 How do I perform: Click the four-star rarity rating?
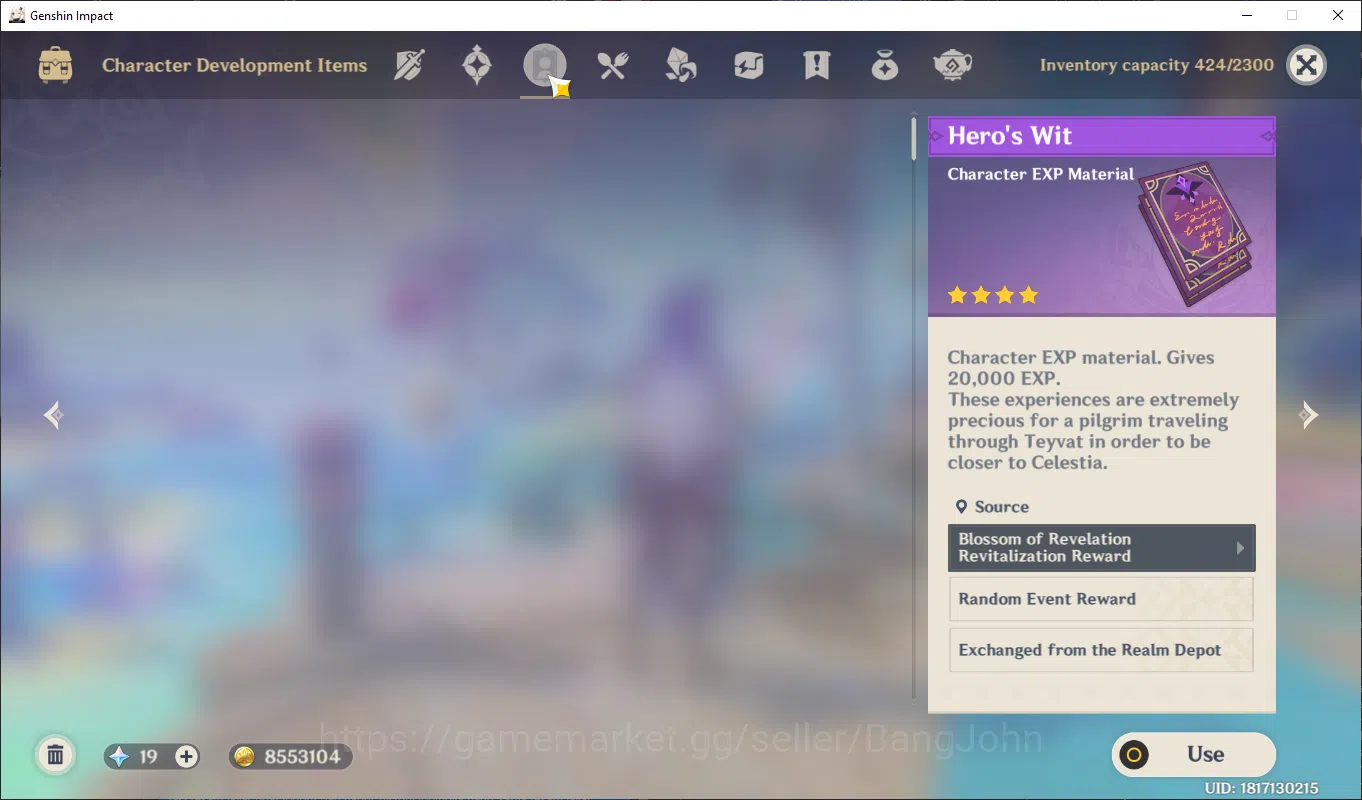[993, 295]
